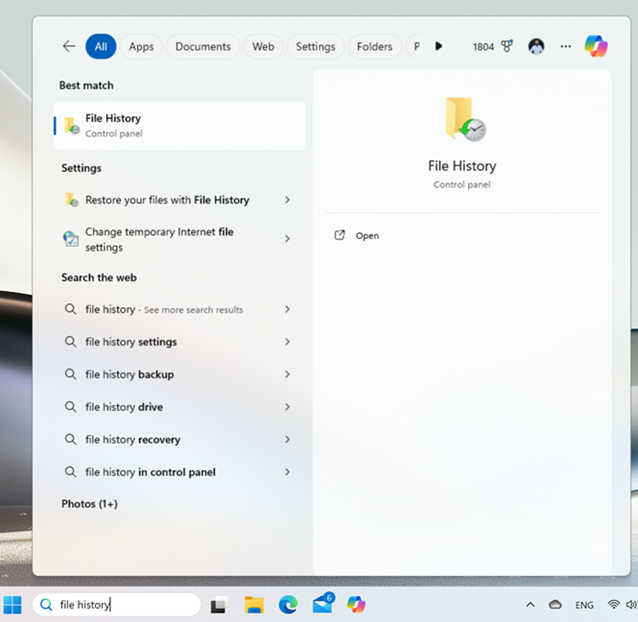Open the Mail app on taskbar
Image resolution: width=638 pixels, height=622 pixels.
[323, 603]
